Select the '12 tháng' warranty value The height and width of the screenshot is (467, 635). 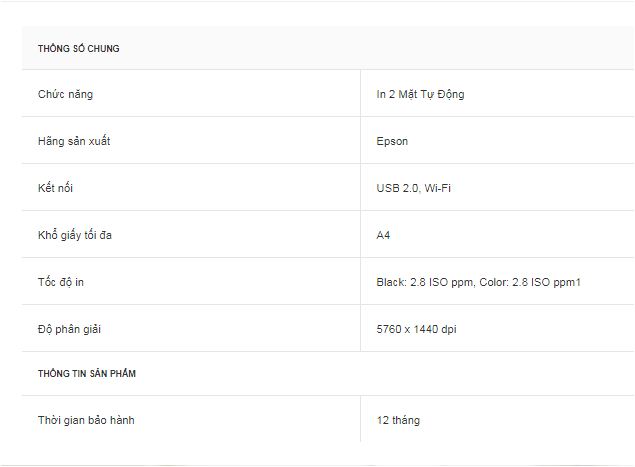point(398,420)
